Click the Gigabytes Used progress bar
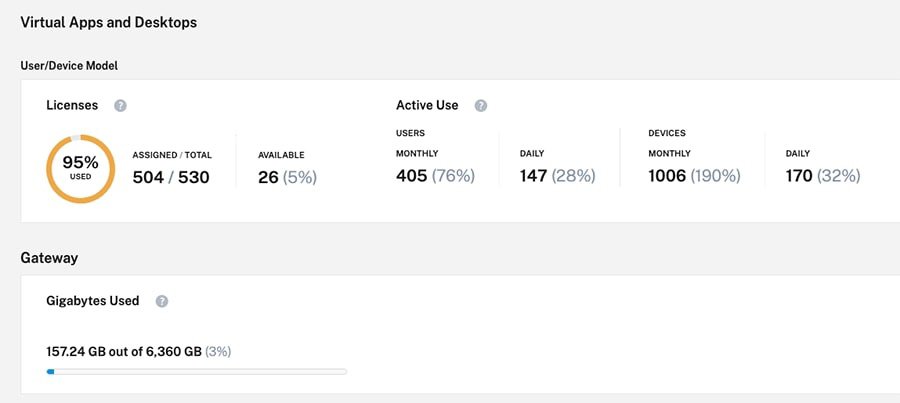 pos(196,371)
